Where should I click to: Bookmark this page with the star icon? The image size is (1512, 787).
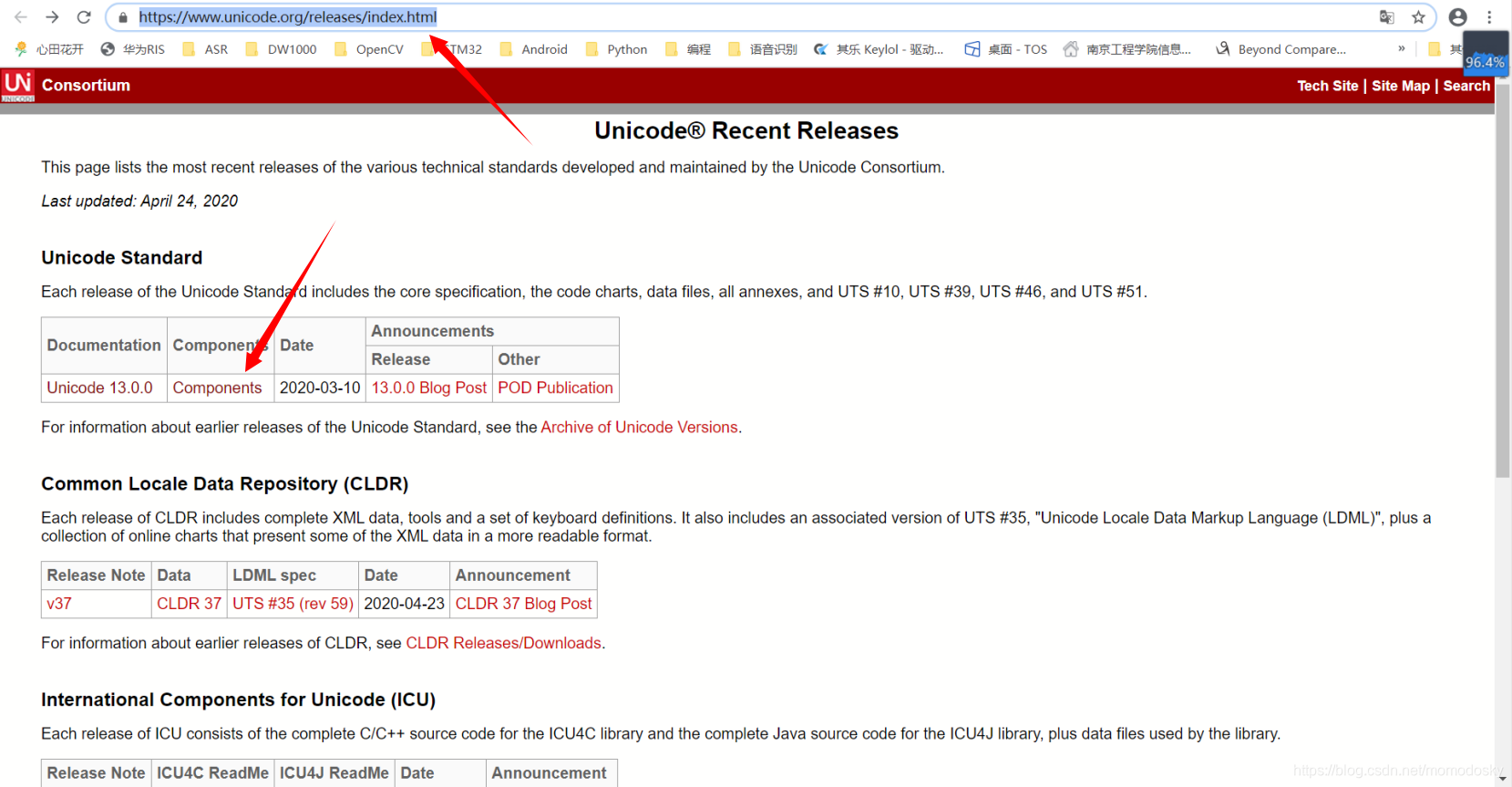coord(1418,17)
